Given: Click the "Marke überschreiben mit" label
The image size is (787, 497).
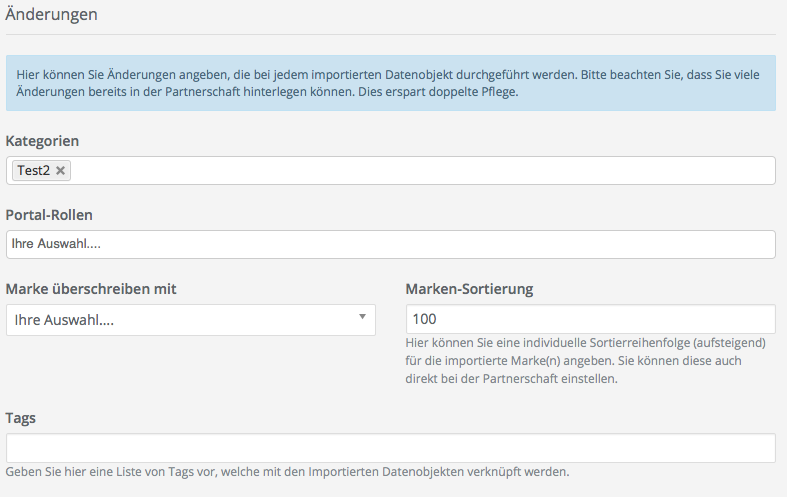Looking at the screenshot, I should click(91, 289).
